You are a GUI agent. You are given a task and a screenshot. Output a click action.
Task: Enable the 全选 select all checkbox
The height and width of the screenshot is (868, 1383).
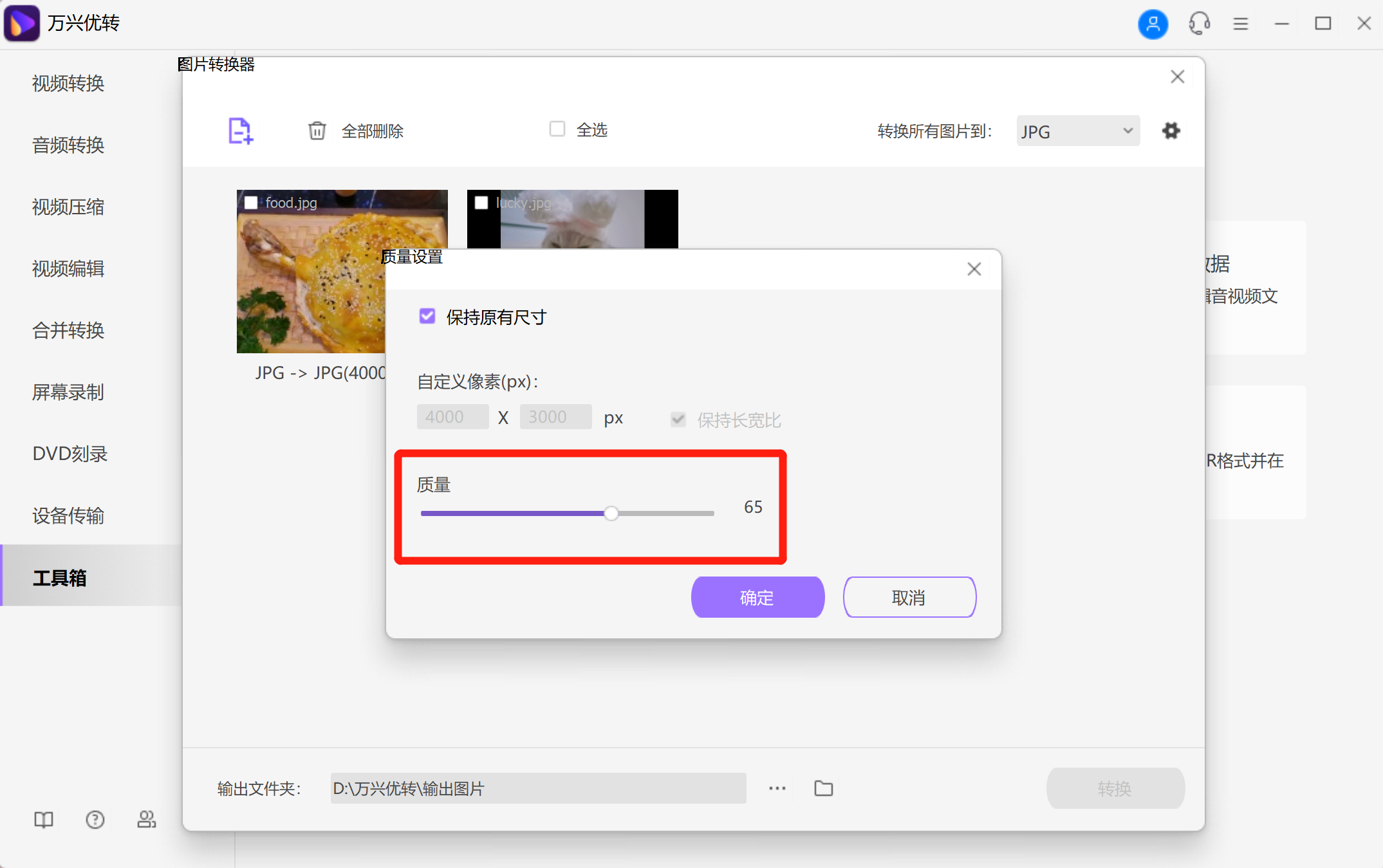pyautogui.click(x=556, y=129)
